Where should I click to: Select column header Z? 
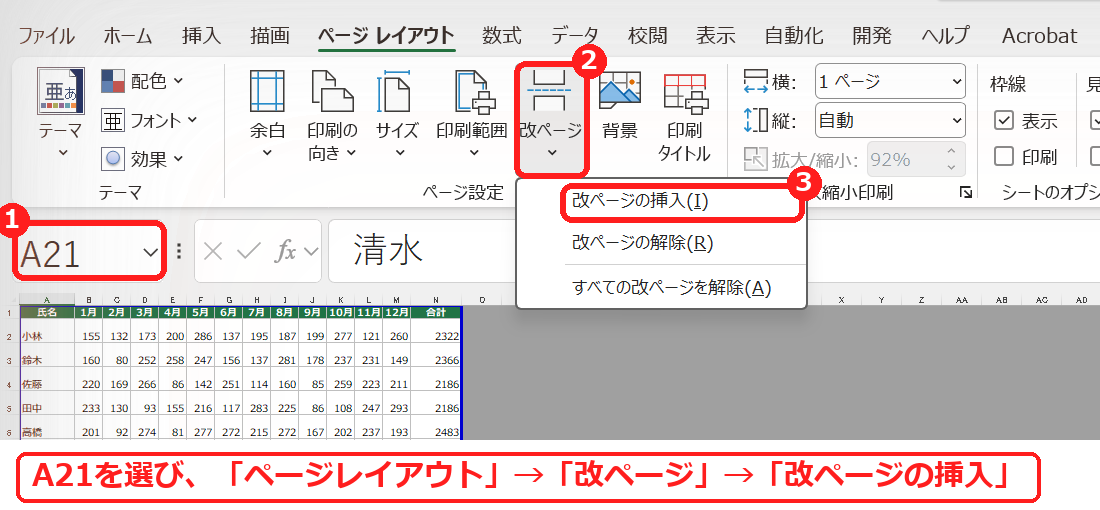(x=921, y=300)
